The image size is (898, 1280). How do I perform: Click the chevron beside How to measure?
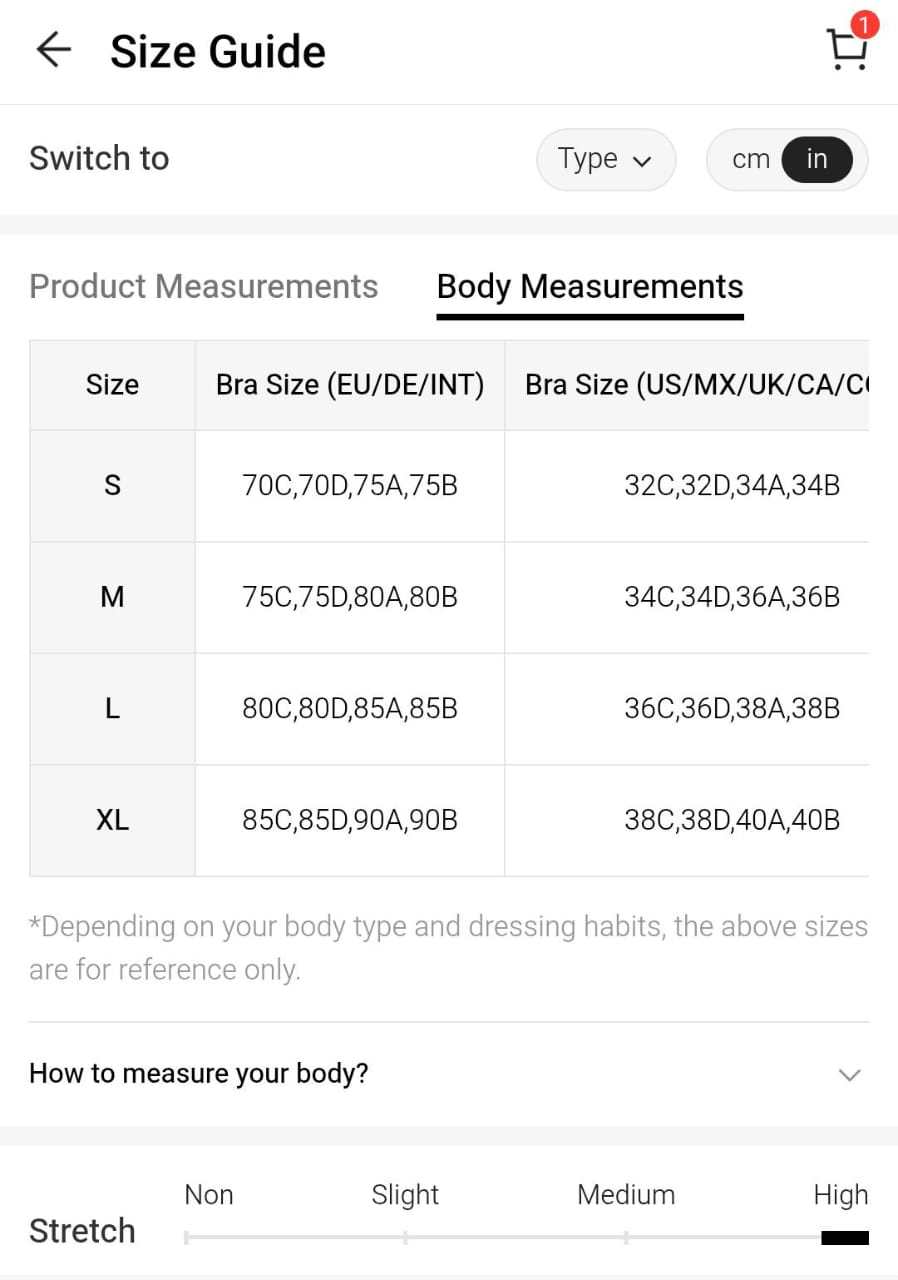(x=849, y=1075)
